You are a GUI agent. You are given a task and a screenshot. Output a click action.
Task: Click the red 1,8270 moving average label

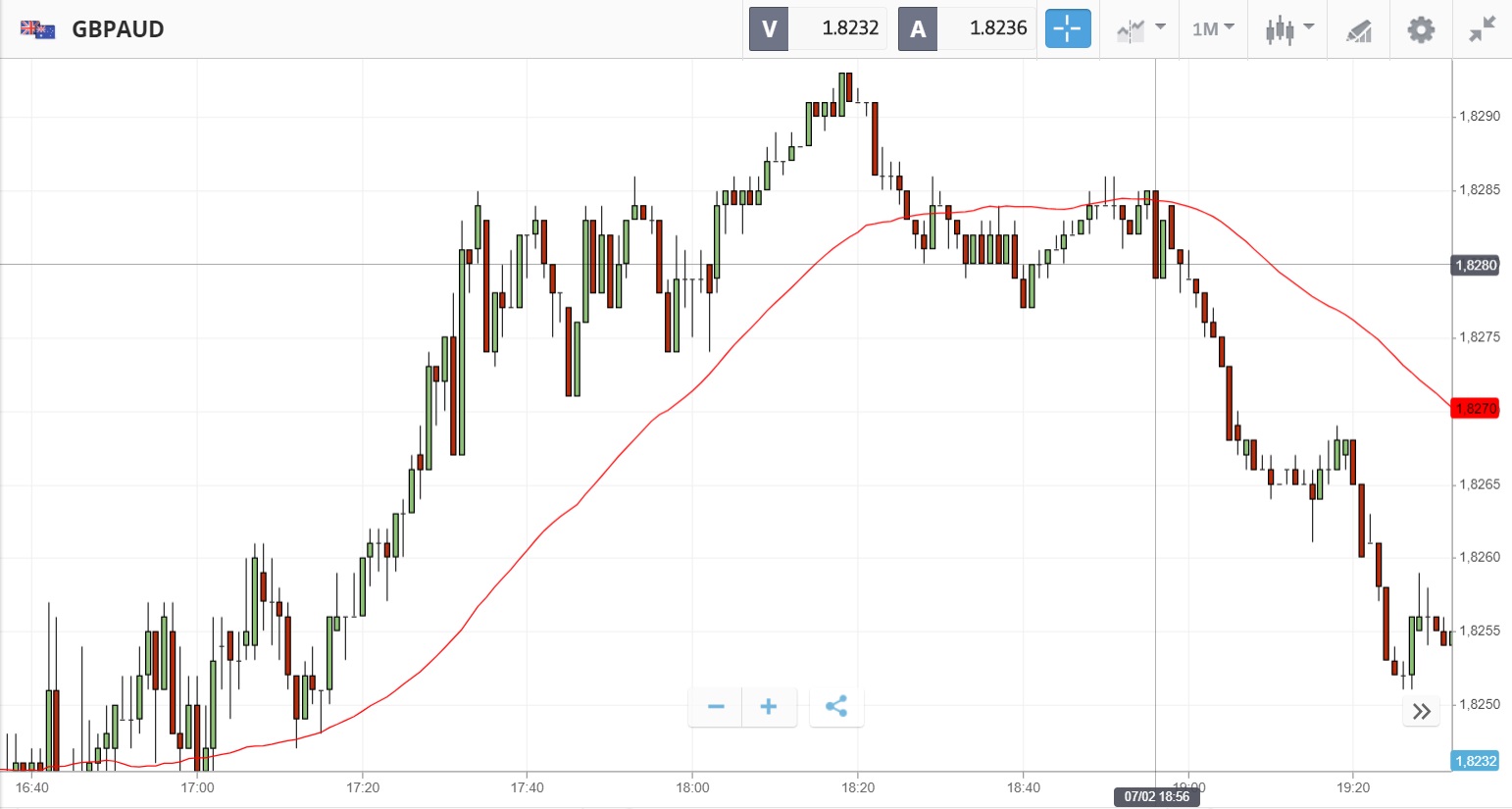point(1475,409)
